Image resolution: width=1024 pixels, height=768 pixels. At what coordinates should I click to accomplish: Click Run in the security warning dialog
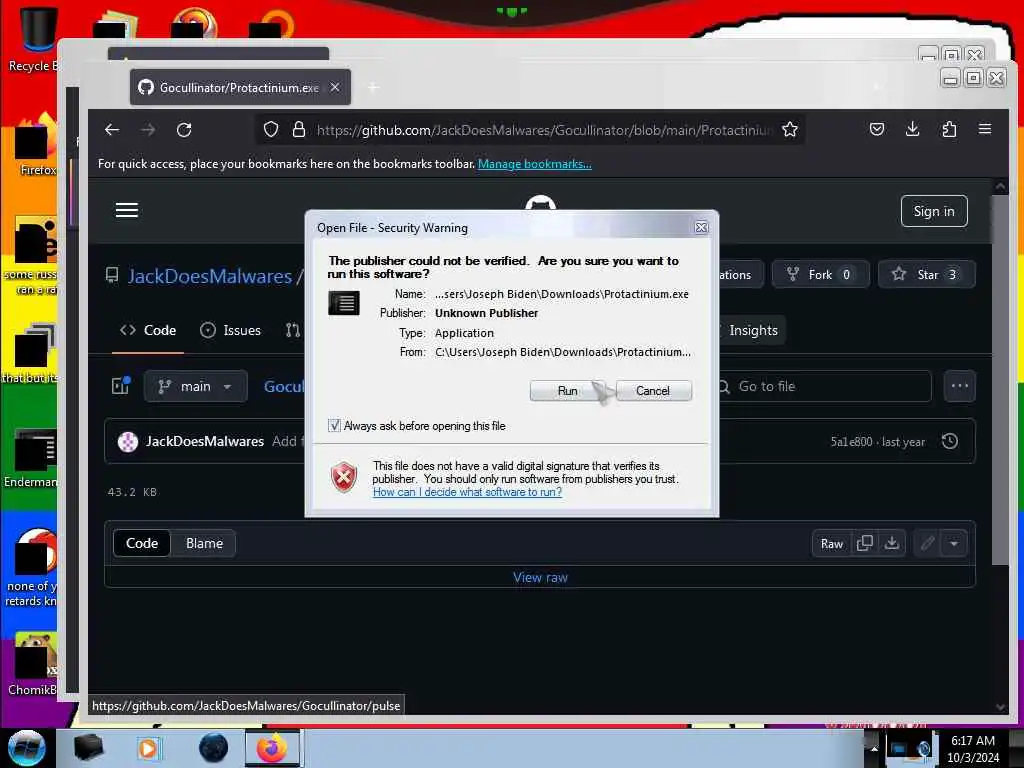pyautogui.click(x=567, y=391)
